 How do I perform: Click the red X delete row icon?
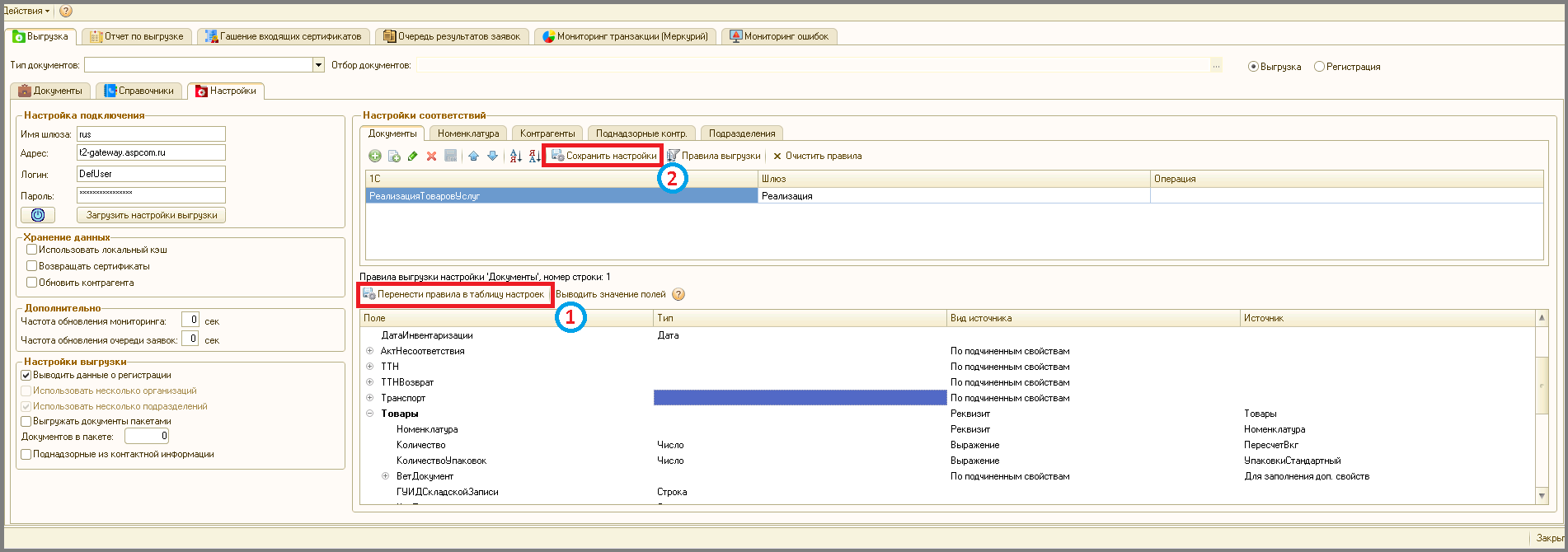tap(431, 156)
